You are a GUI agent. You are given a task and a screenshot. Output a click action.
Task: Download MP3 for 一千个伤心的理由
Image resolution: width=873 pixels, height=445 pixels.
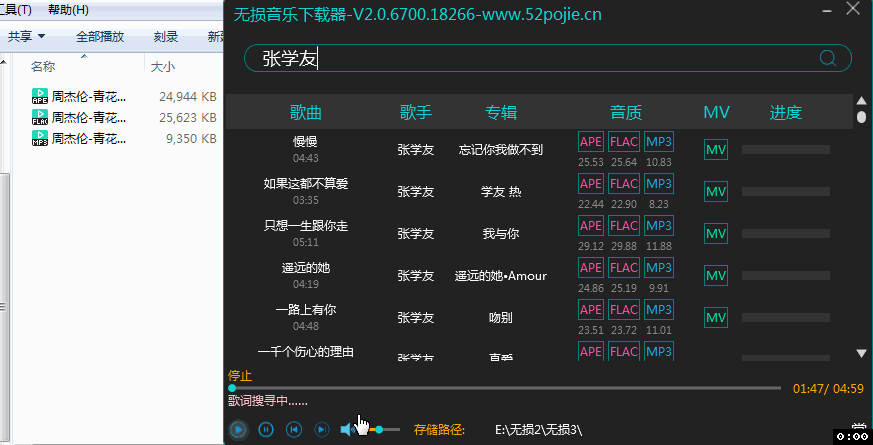[659, 351]
